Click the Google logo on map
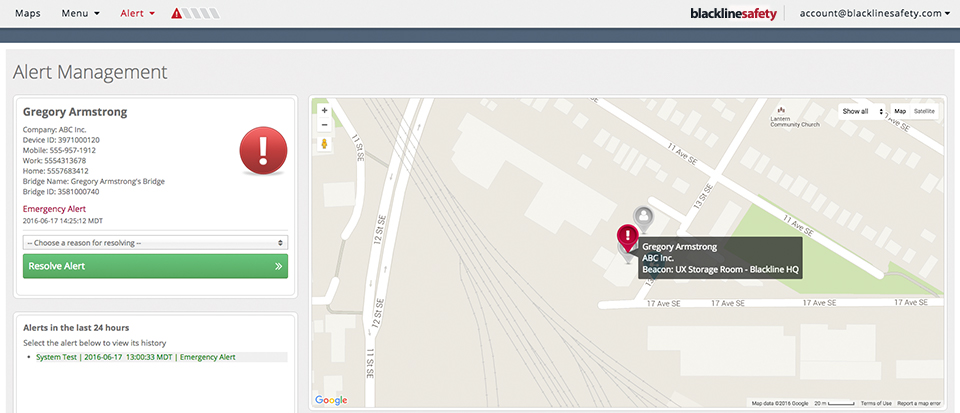The image size is (960, 413). (331, 400)
